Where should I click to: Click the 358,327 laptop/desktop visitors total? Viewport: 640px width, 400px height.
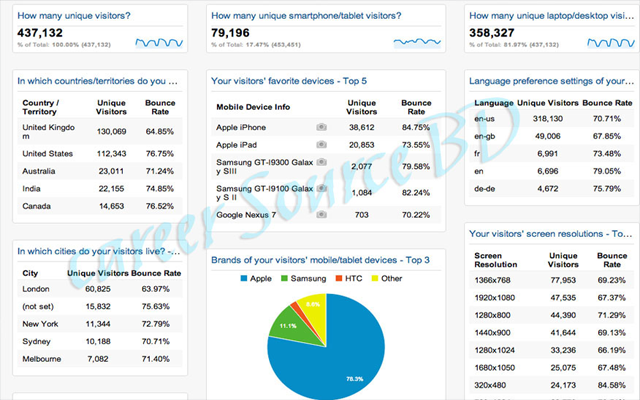492,33
